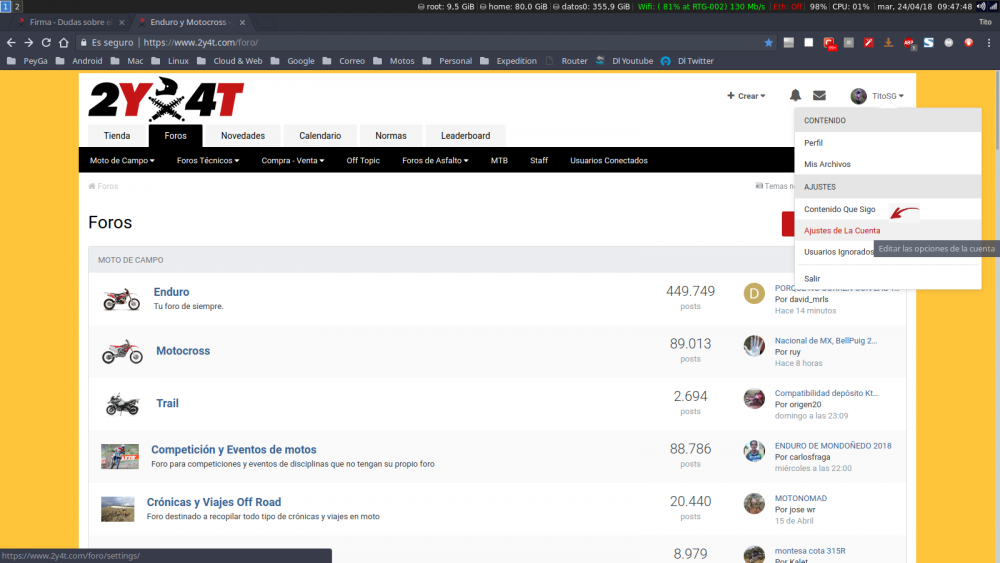Viewport: 1000px width, 563px height.
Task: Select Usuarios Ignorados in the menu
Action: (x=839, y=252)
